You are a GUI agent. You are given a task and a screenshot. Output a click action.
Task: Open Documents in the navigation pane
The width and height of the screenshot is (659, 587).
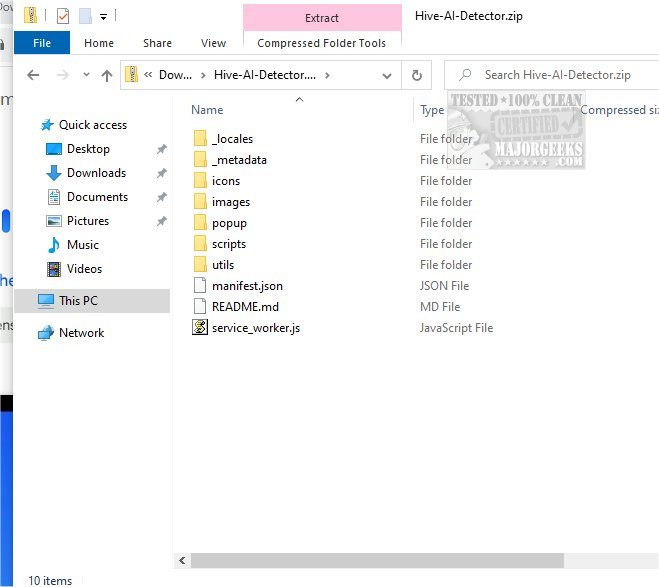[x=97, y=197]
